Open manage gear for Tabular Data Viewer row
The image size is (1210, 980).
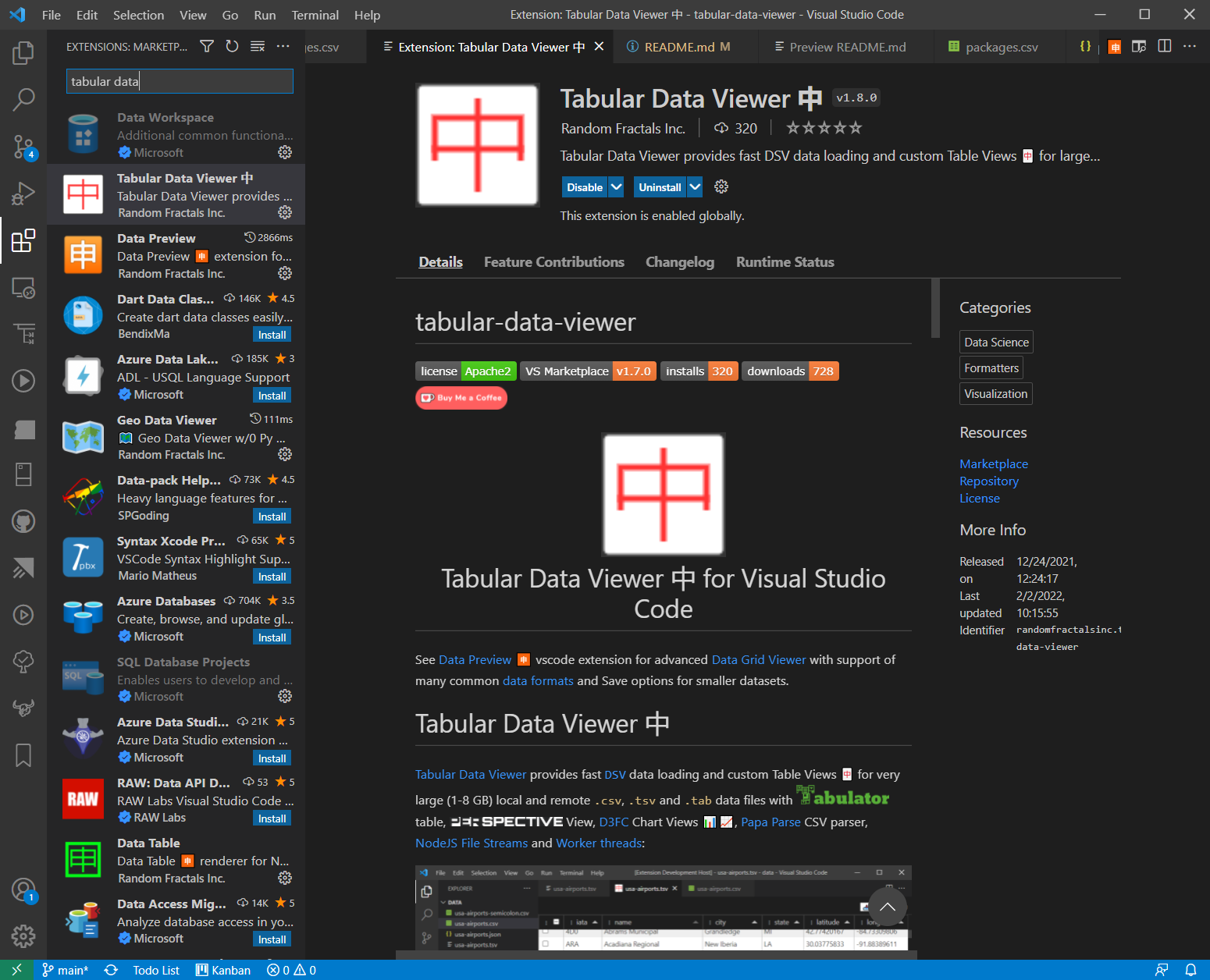285,212
